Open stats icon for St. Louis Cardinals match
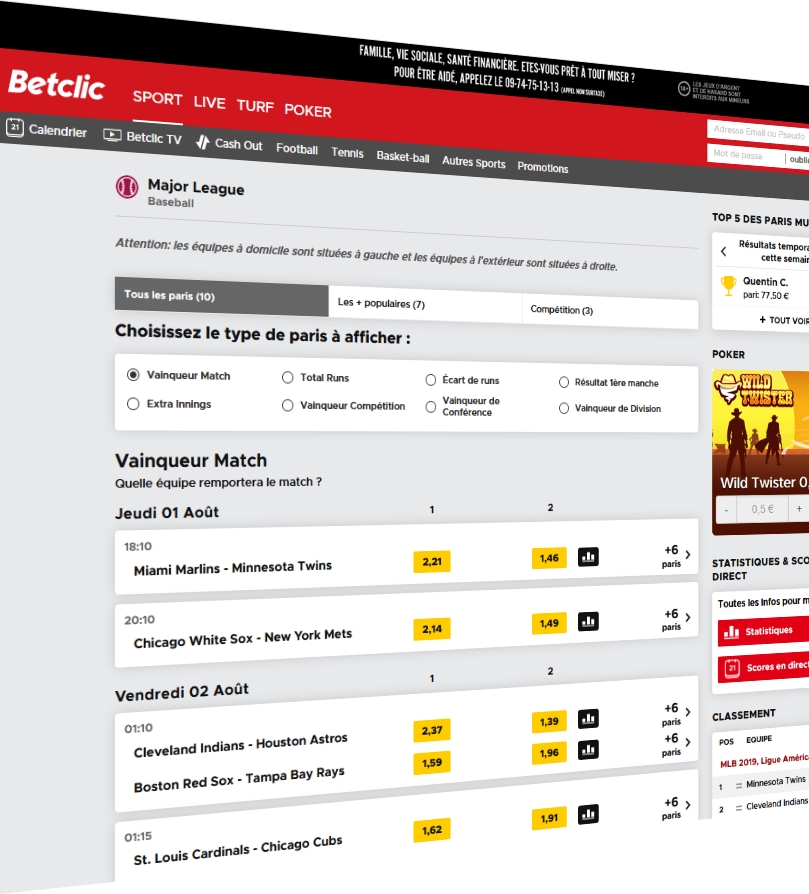809x894 pixels. [x=588, y=815]
